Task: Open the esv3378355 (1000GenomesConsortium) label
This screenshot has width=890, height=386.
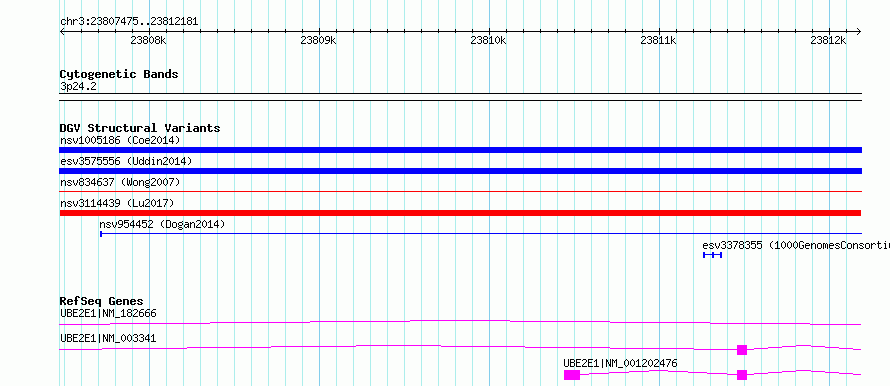Action: [x=796, y=245]
